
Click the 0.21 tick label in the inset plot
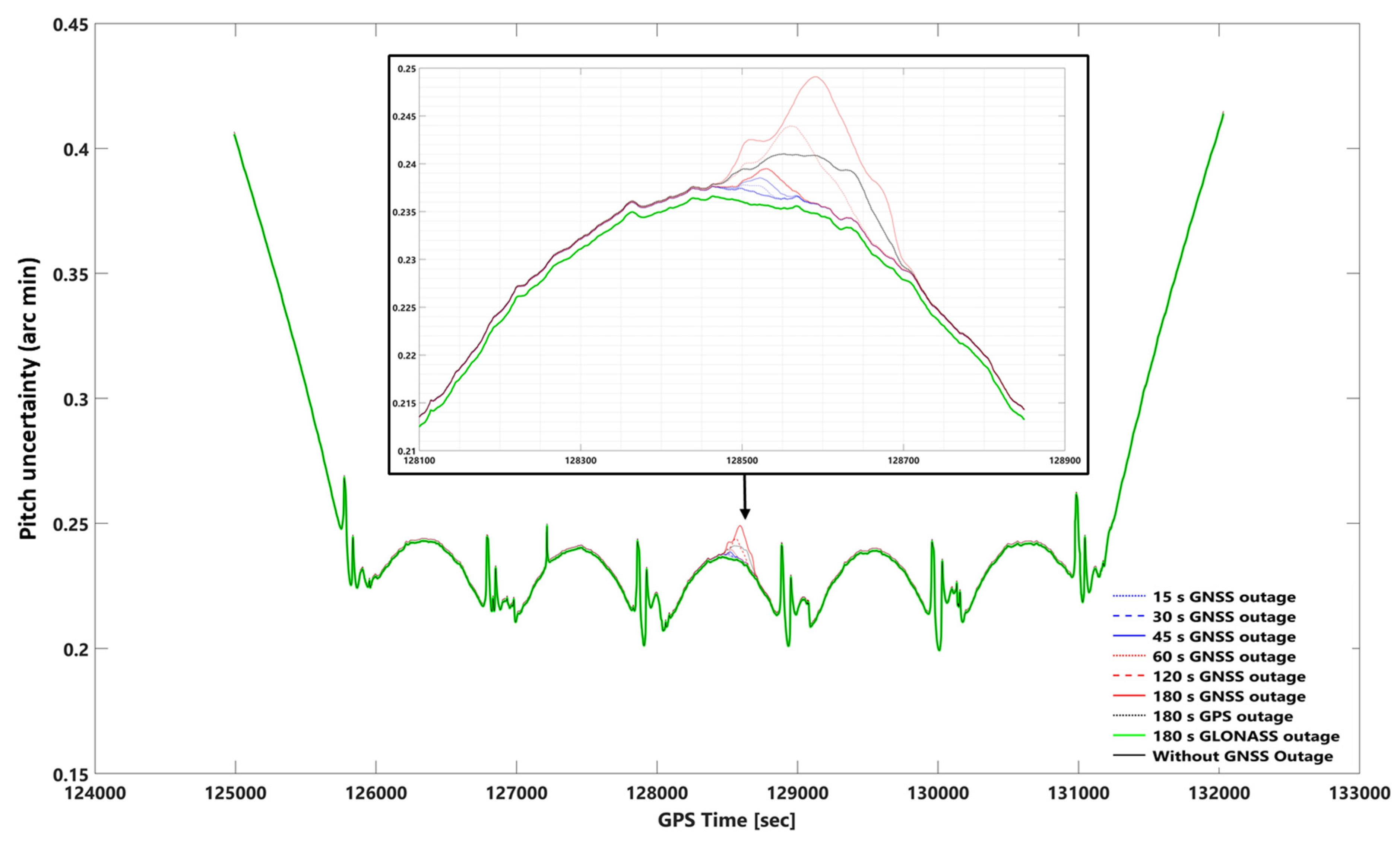tap(407, 451)
